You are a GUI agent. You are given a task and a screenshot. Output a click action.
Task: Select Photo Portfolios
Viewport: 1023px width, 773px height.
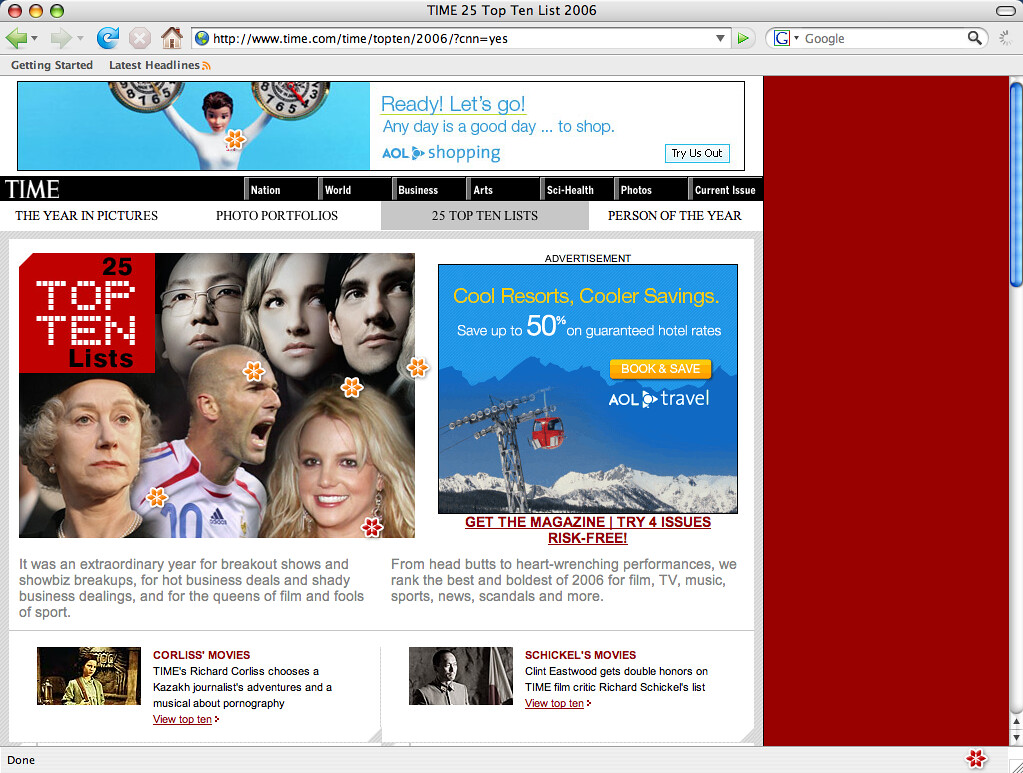[277, 216]
